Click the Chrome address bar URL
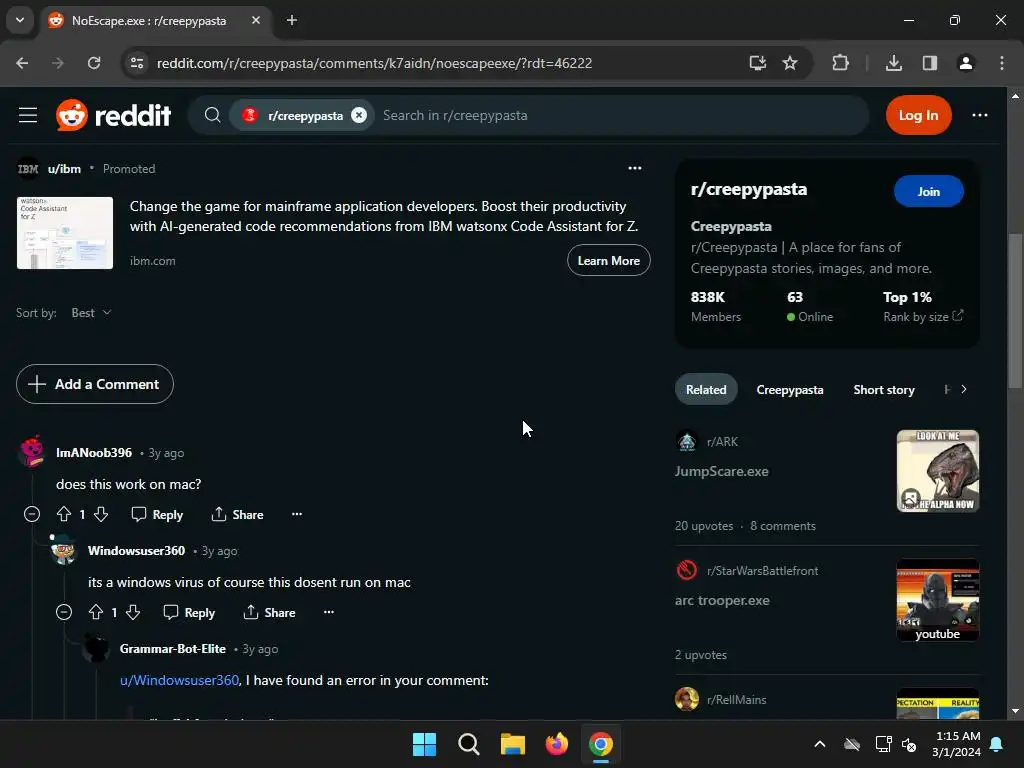This screenshot has width=1024, height=768. 374,63
